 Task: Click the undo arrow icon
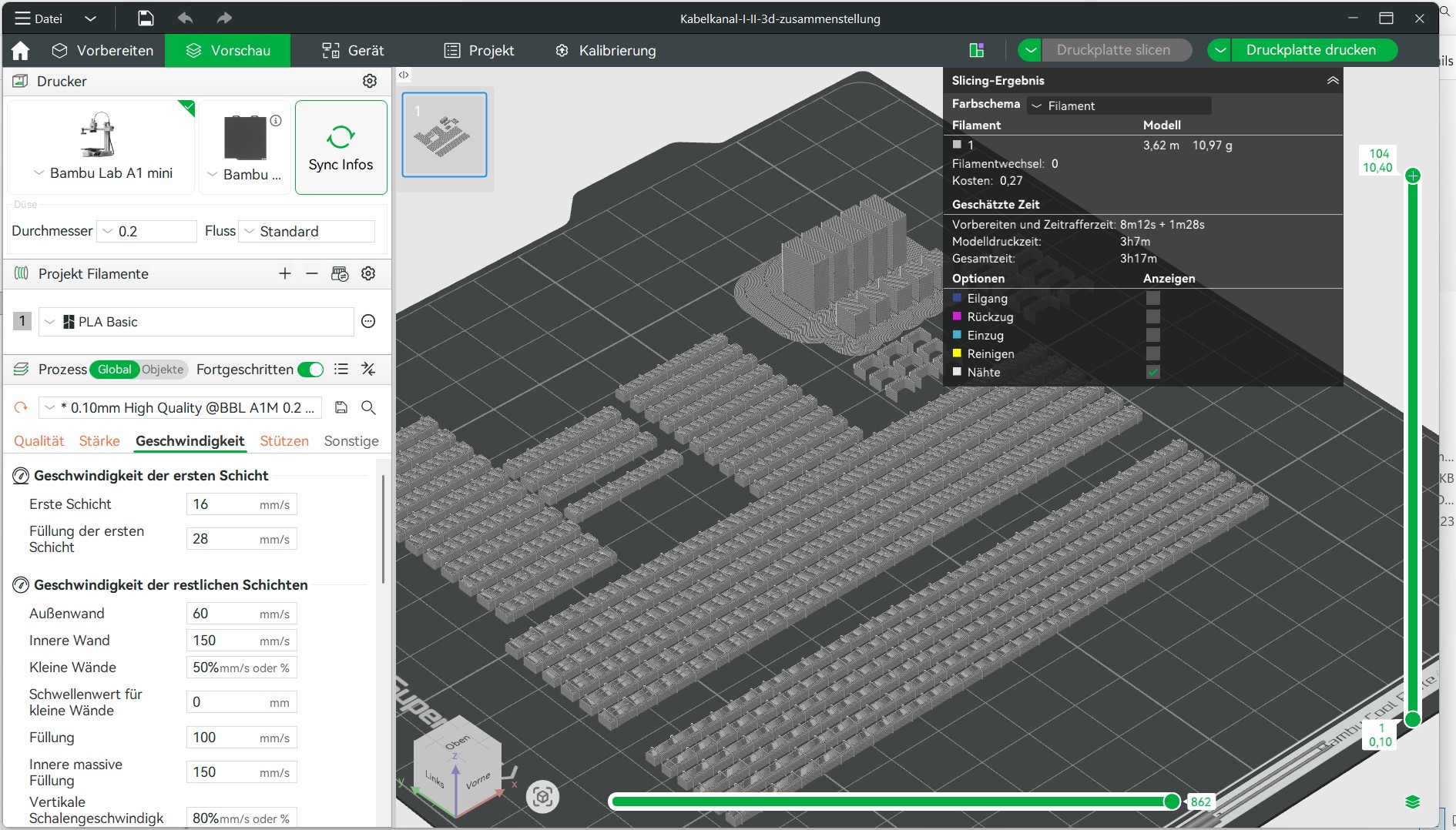[185, 18]
